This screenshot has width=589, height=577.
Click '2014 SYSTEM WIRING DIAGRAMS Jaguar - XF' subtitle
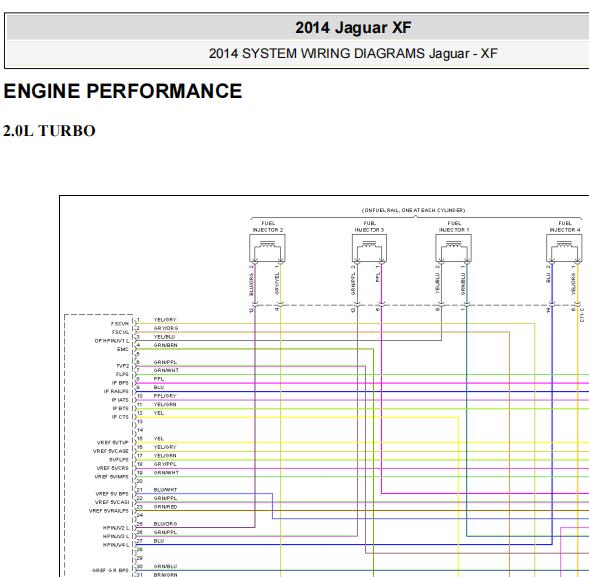click(x=353, y=53)
